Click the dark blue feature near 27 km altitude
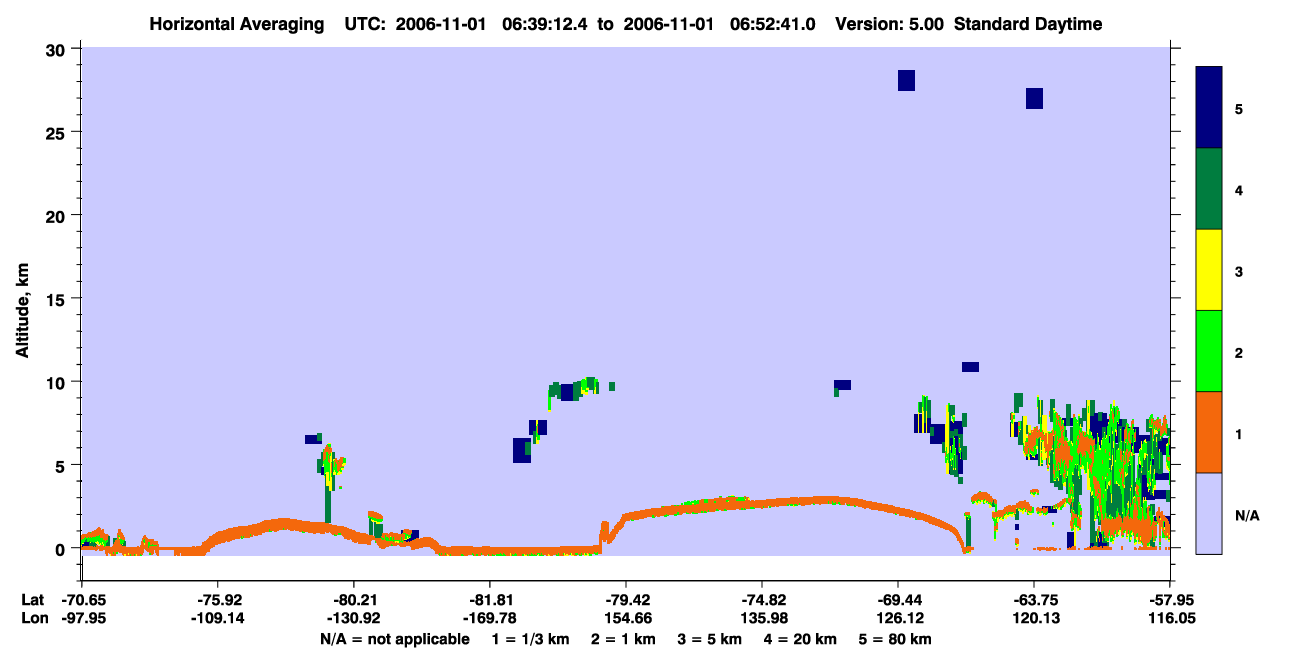 coord(1035,98)
